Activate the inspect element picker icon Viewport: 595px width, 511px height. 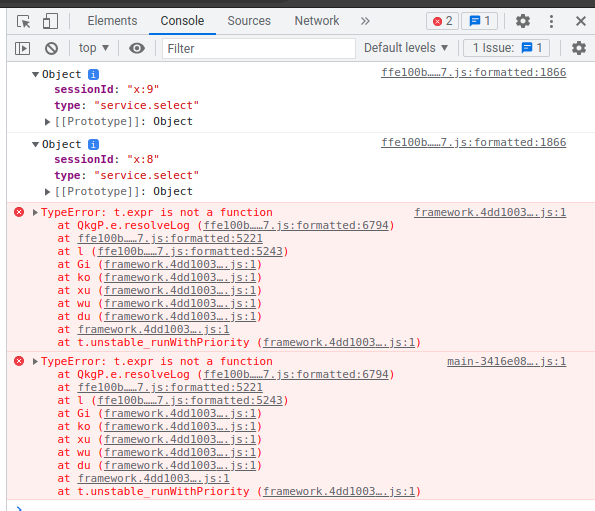click(x=24, y=21)
